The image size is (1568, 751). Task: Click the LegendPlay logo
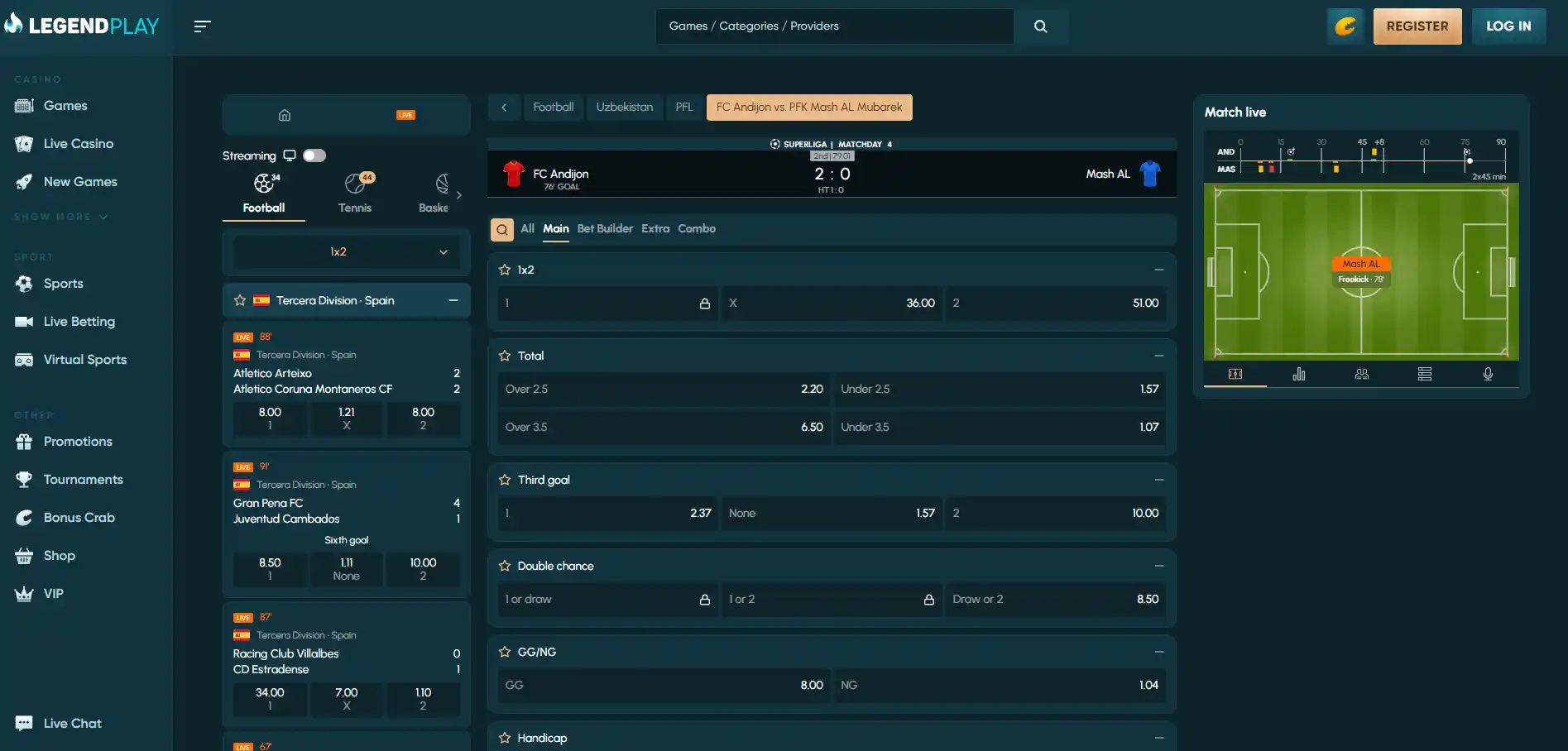[x=81, y=25]
